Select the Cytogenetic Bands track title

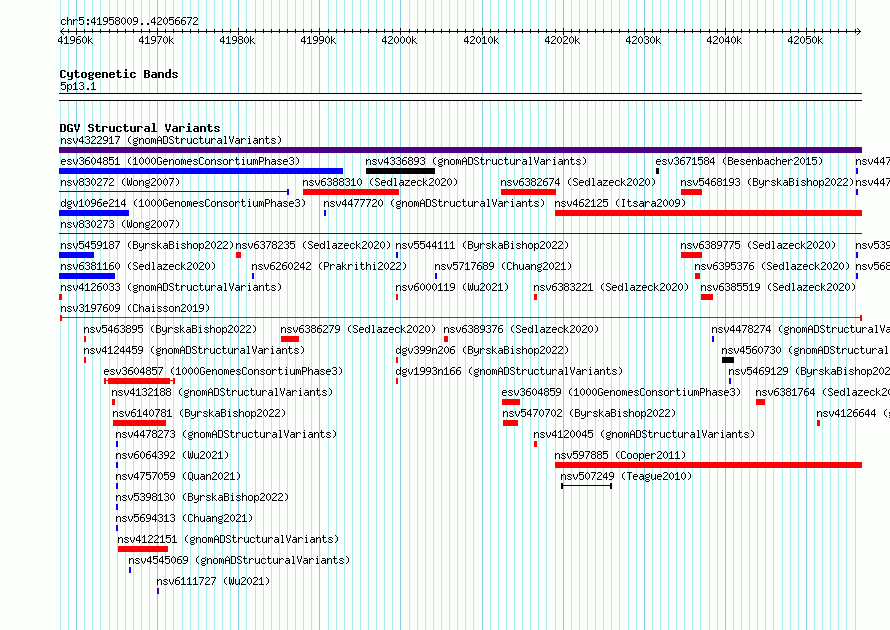[x=119, y=74]
